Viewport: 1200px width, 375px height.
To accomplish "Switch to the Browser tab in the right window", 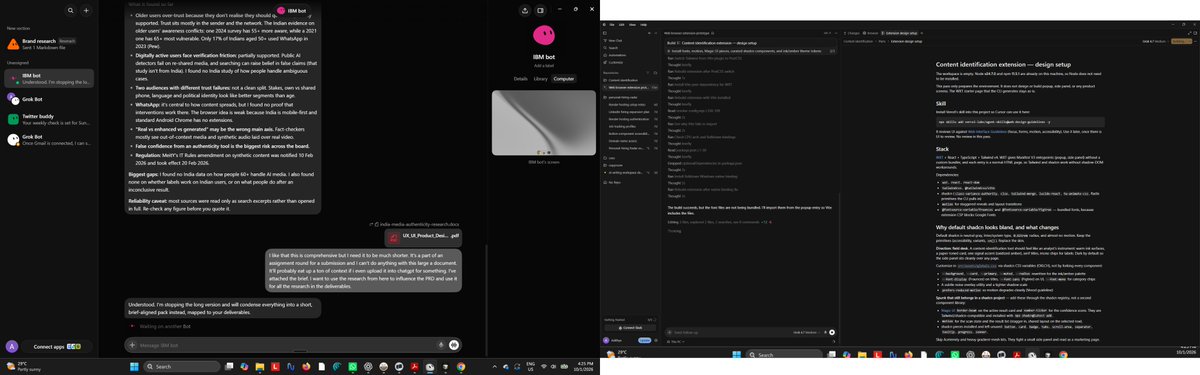I will point(872,33).
